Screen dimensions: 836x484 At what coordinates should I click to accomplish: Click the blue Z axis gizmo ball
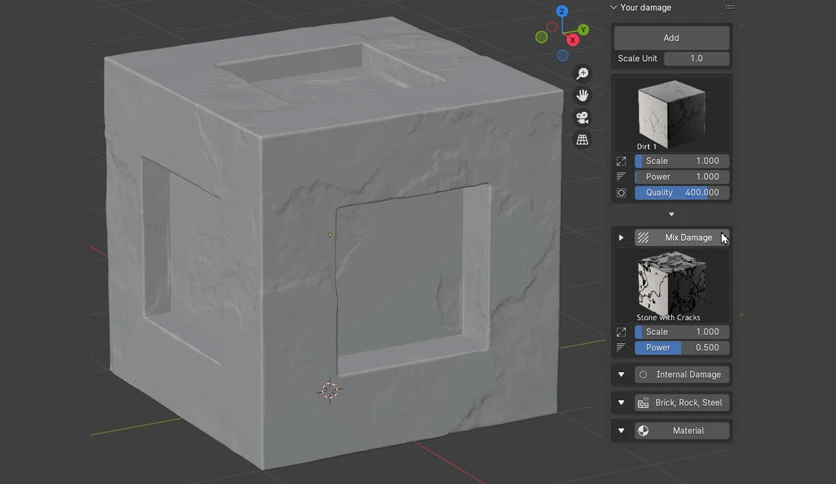click(562, 11)
